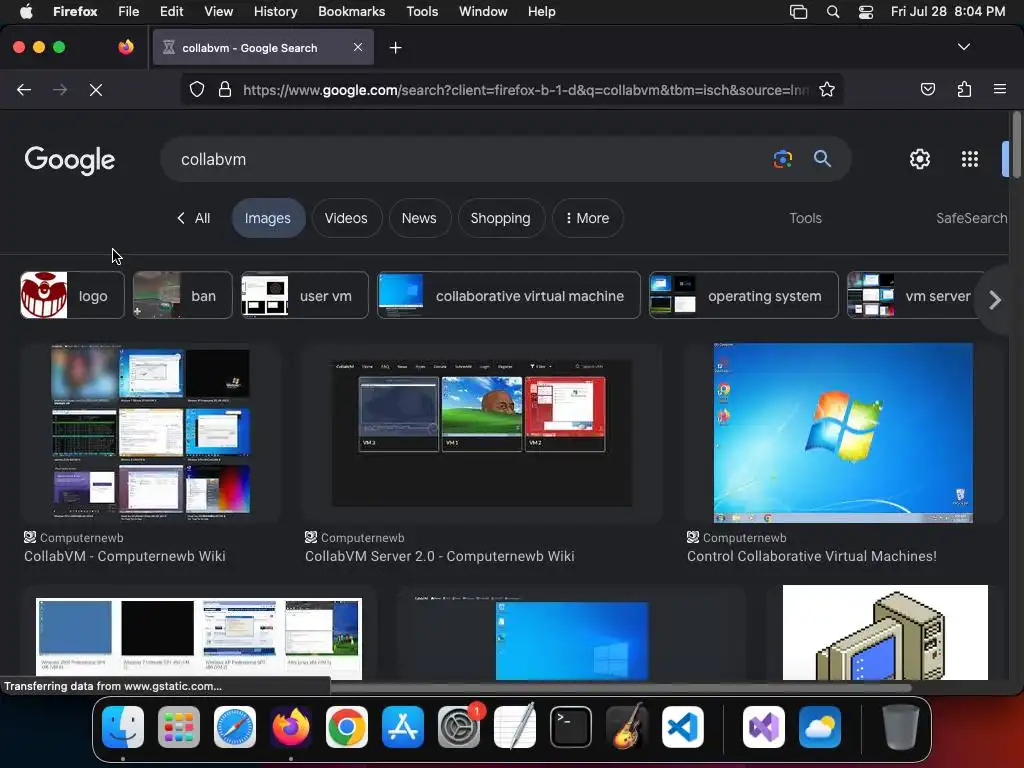The width and height of the screenshot is (1024, 768).
Task: Select the Images search tab
Action: click(x=268, y=218)
